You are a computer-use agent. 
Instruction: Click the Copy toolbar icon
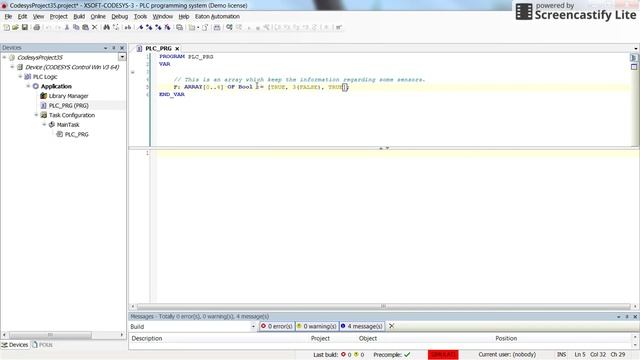(x=76, y=27)
